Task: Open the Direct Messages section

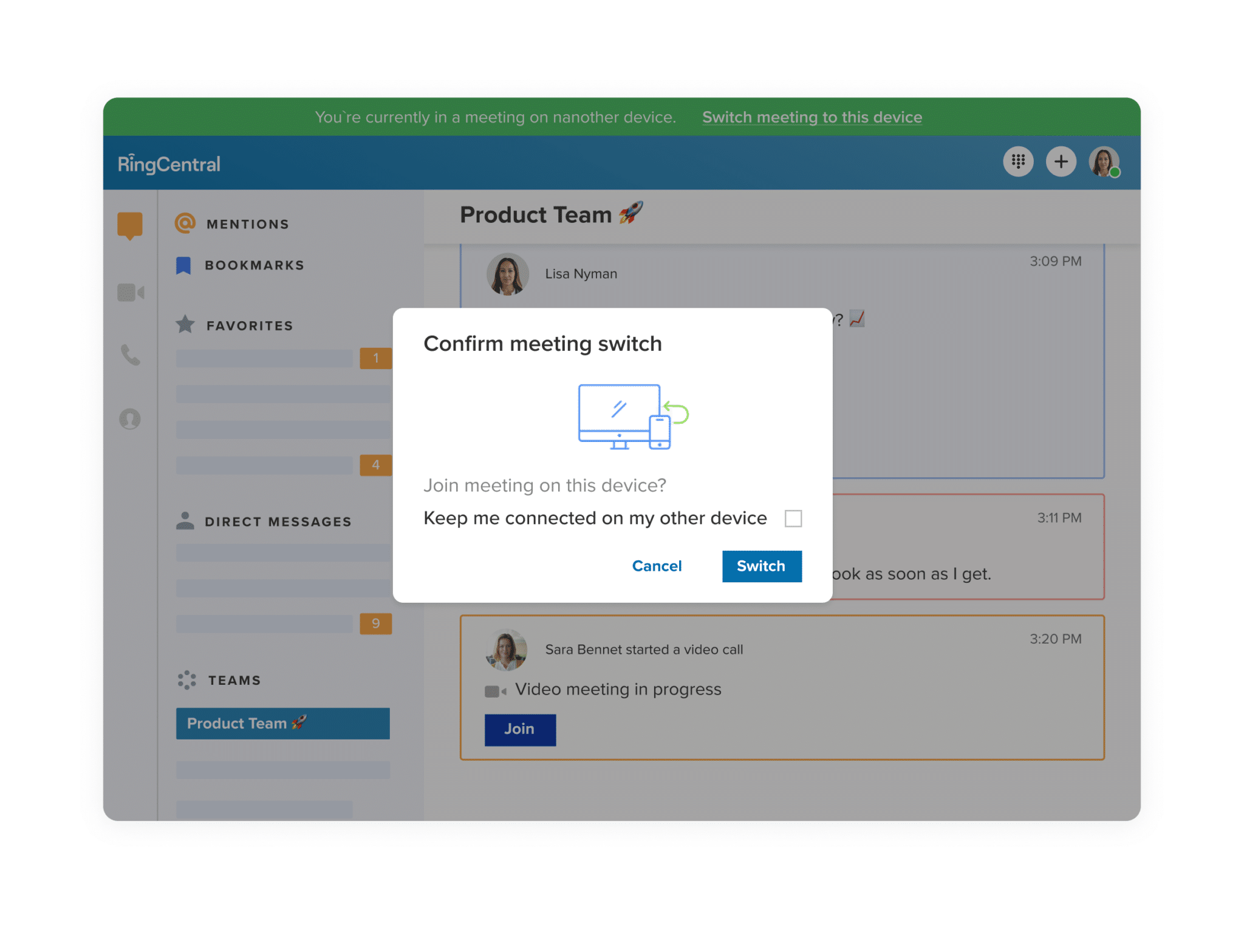Action: point(278,522)
